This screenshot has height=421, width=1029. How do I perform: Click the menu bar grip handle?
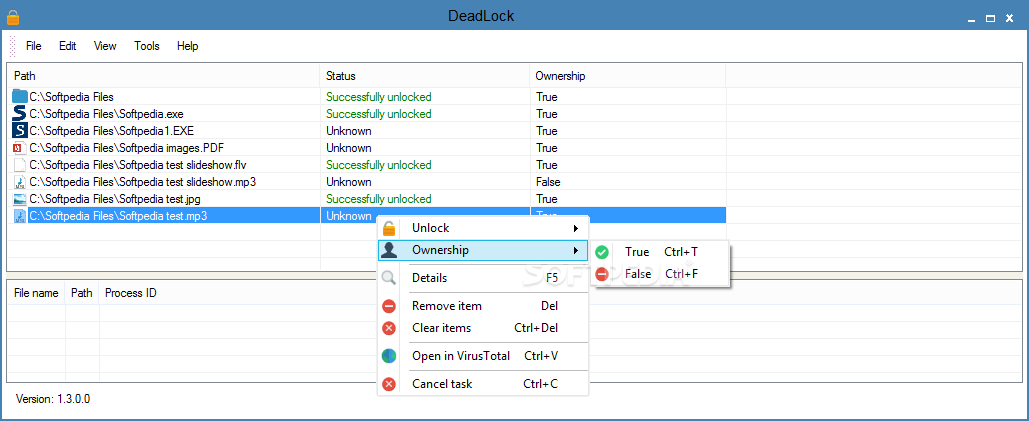pyautogui.click(x=12, y=46)
